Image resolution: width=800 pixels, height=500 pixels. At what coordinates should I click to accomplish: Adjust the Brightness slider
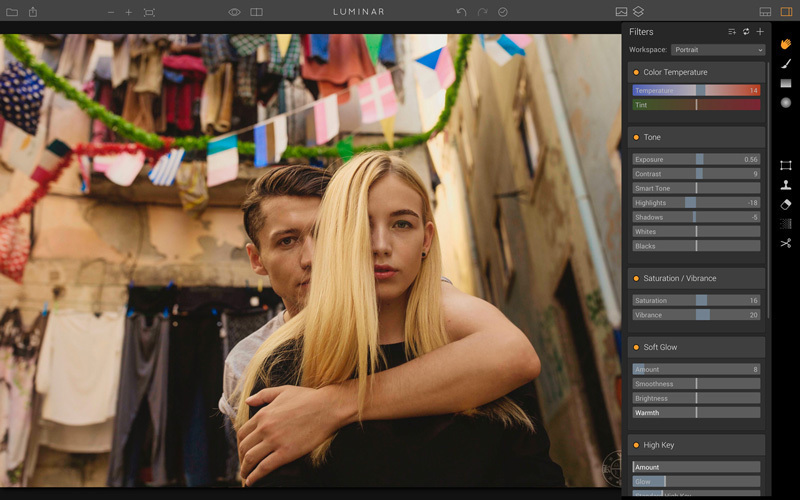click(696, 398)
